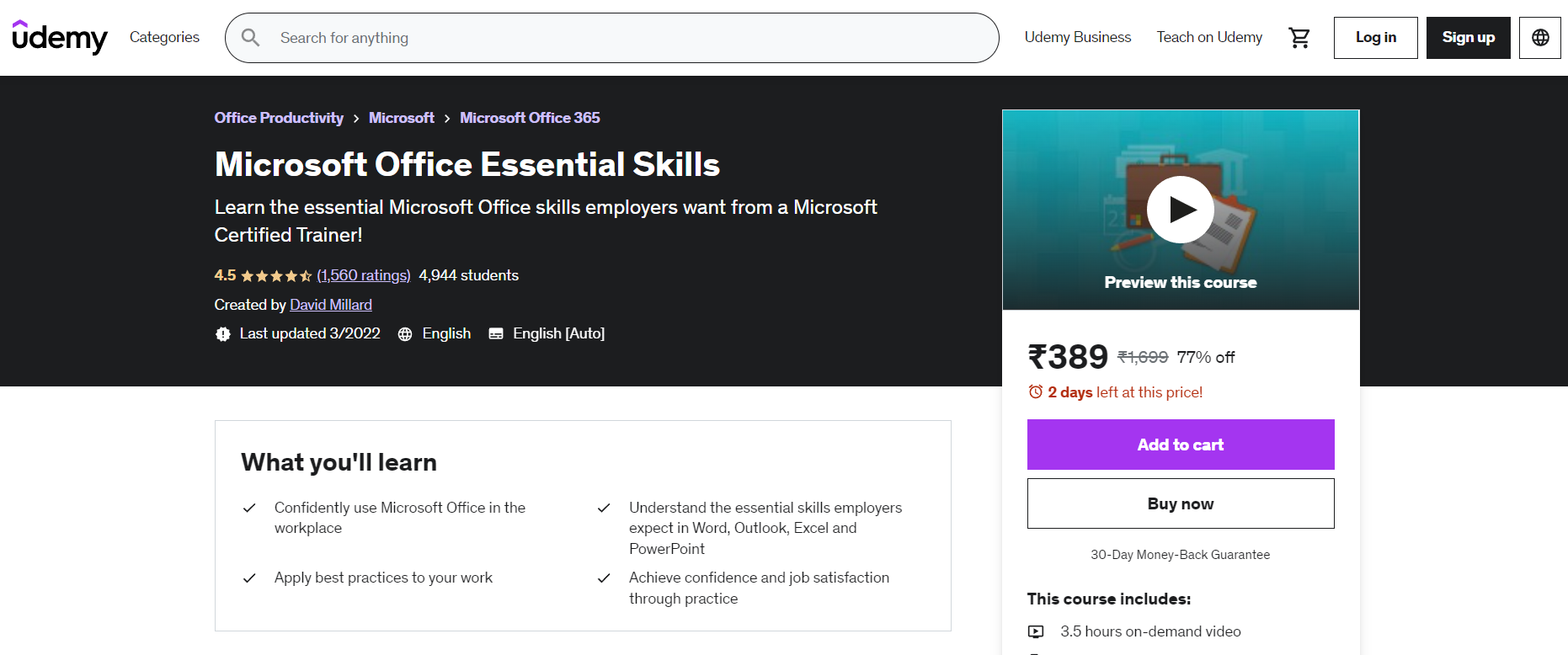Open the Office Productivity breadcrumb

(279, 118)
